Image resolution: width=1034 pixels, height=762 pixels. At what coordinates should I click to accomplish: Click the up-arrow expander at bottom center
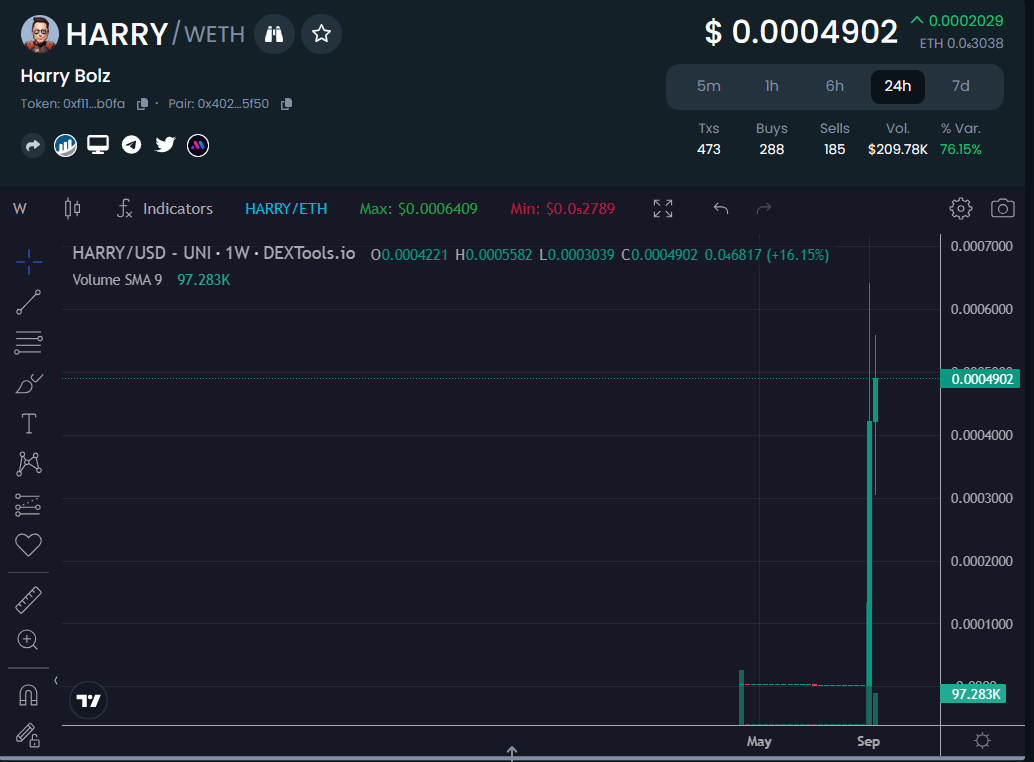click(512, 752)
